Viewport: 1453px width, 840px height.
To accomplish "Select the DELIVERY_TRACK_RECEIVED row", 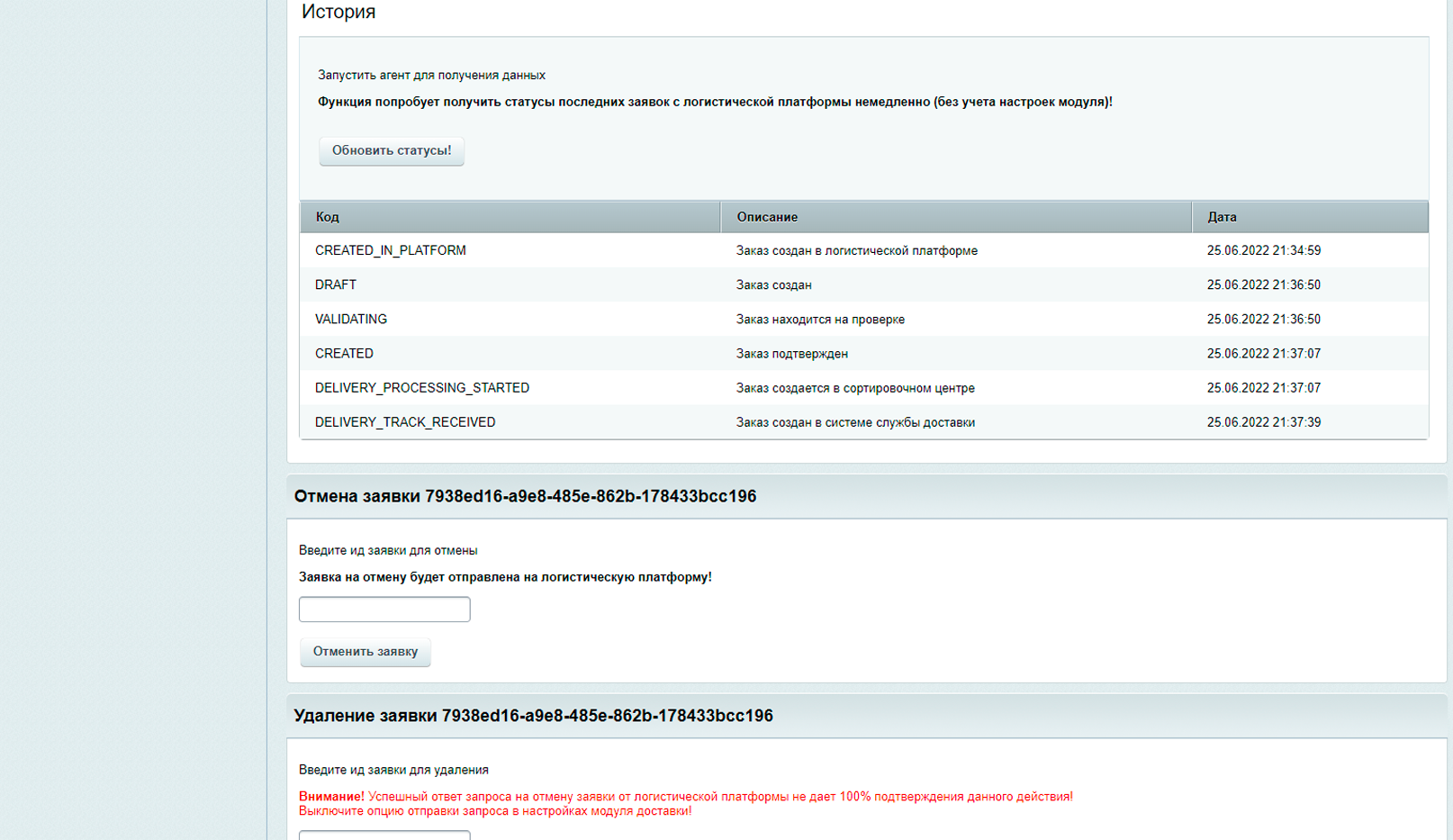I will [864, 422].
